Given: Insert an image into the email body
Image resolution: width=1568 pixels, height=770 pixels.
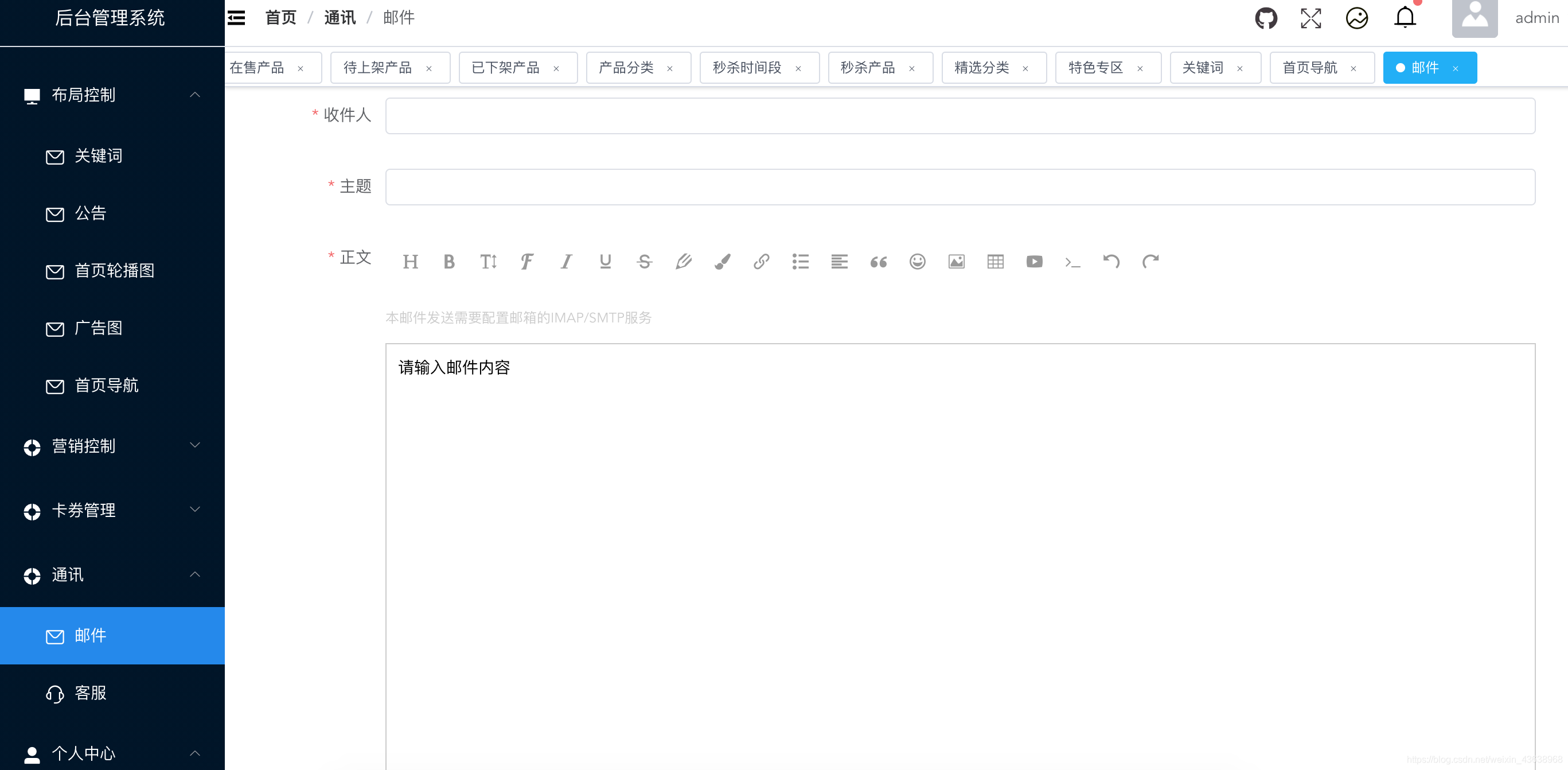Looking at the screenshot, I should [955, 261].
